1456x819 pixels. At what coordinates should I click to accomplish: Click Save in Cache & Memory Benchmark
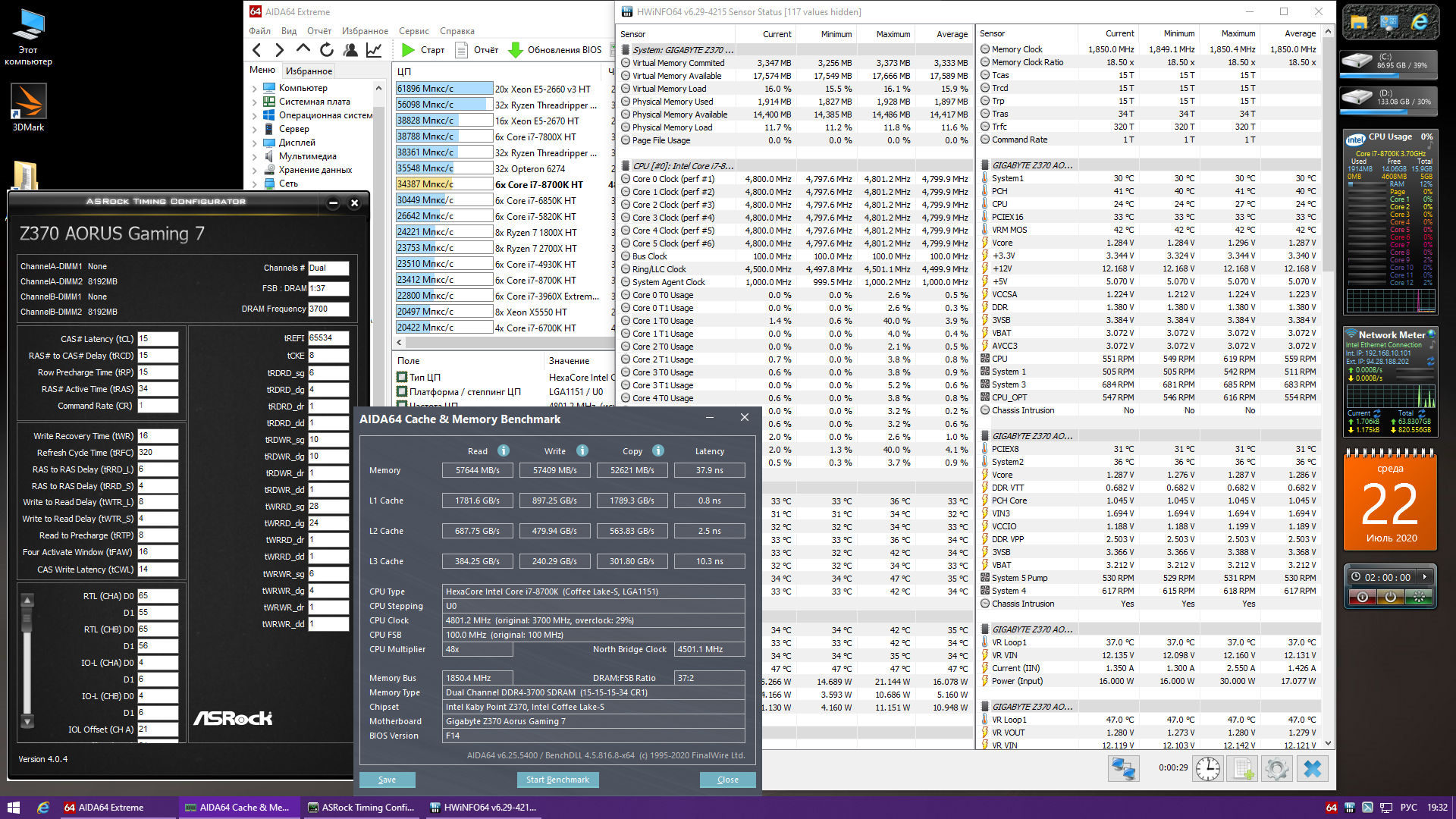point(387,780)
